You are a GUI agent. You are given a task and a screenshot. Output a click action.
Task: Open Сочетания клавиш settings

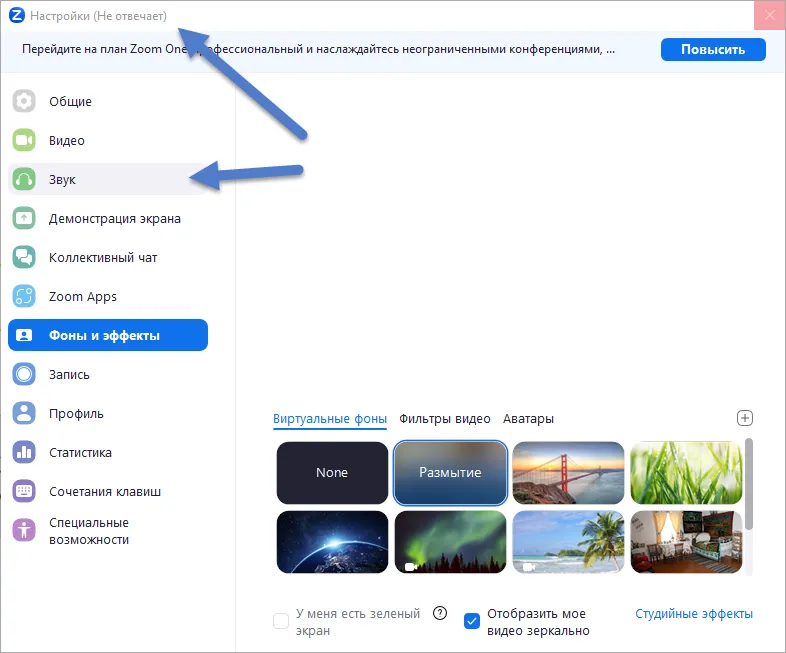[x=108, y=492]
